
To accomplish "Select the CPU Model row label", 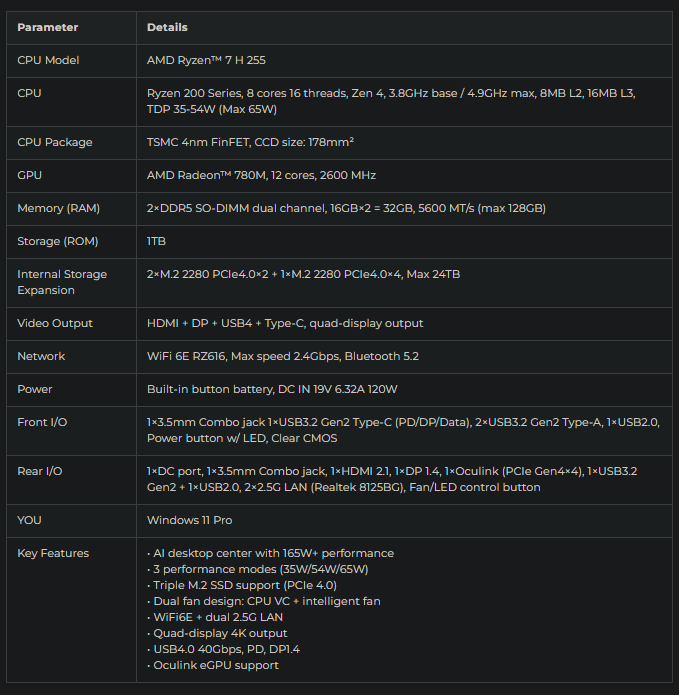I will click(x=48, y=60).
